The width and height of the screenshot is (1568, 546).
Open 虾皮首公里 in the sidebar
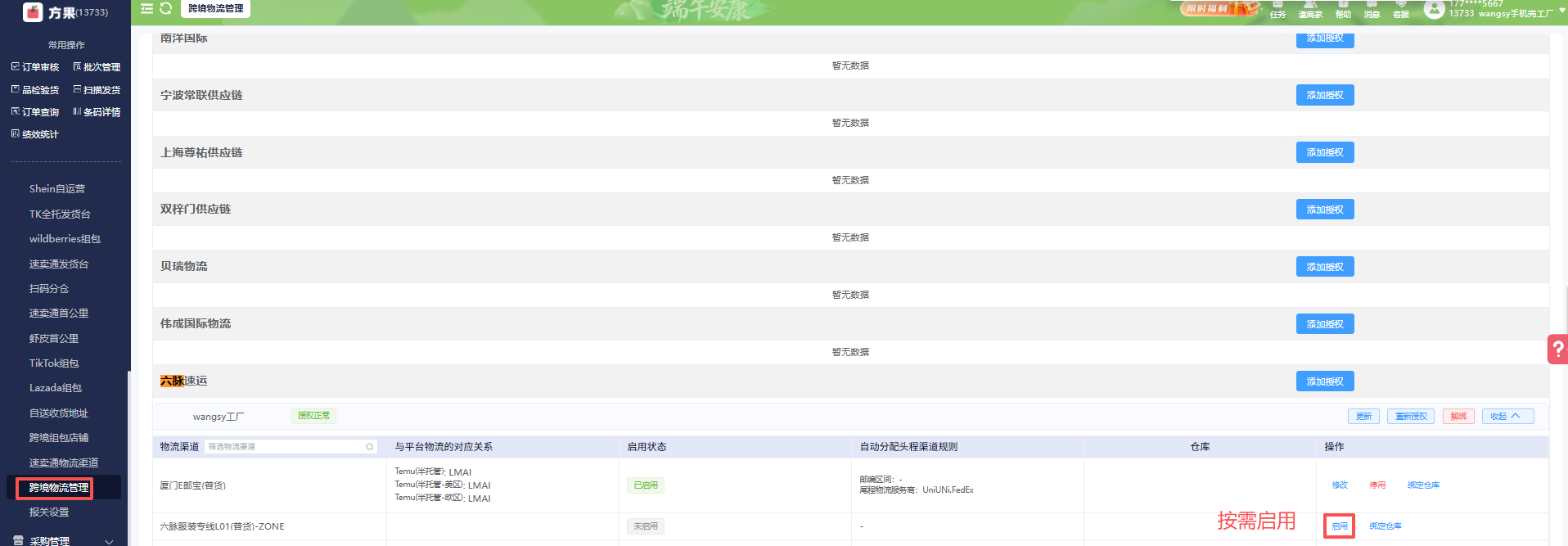click(54, 339)
